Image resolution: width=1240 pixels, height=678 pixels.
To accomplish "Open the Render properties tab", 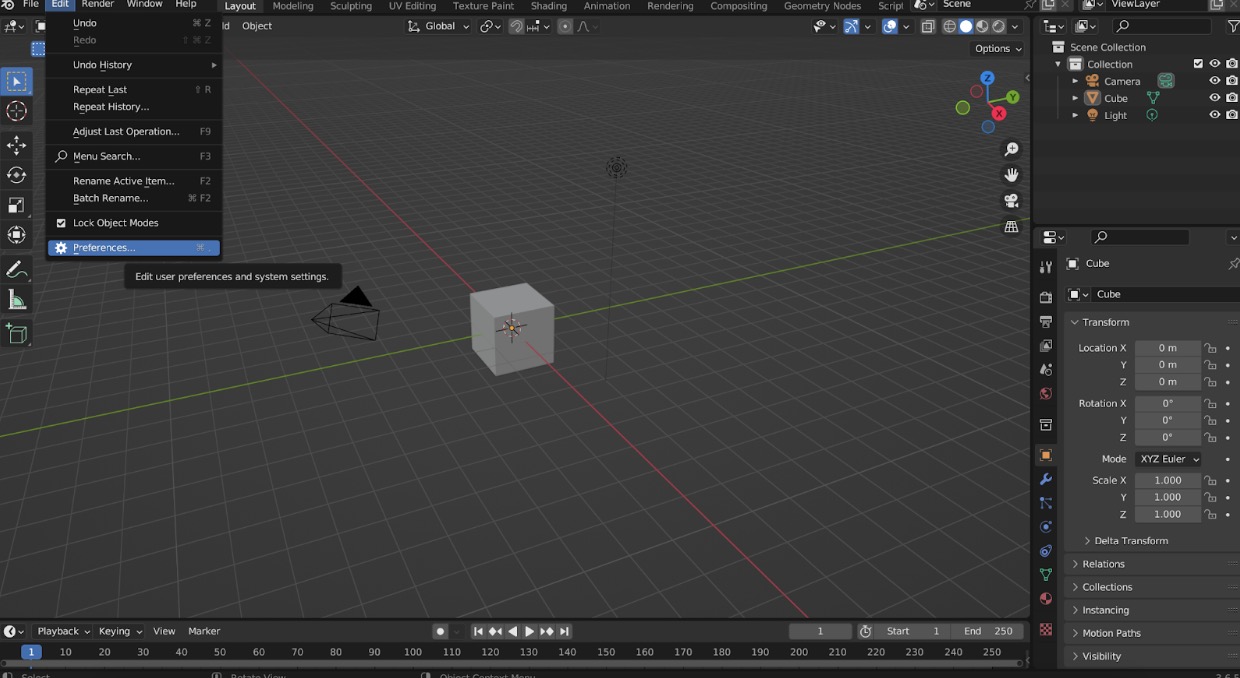I will coord(1046,298).
